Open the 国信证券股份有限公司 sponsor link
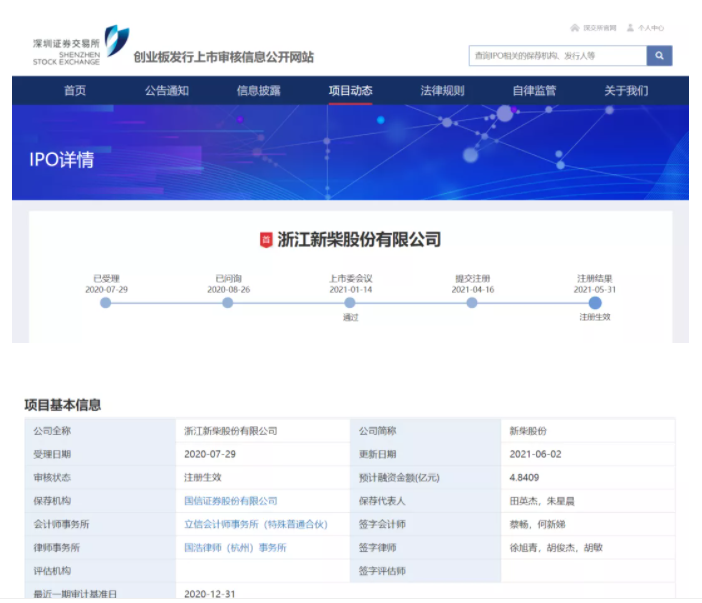702x603 pixels. coord(231,501)
